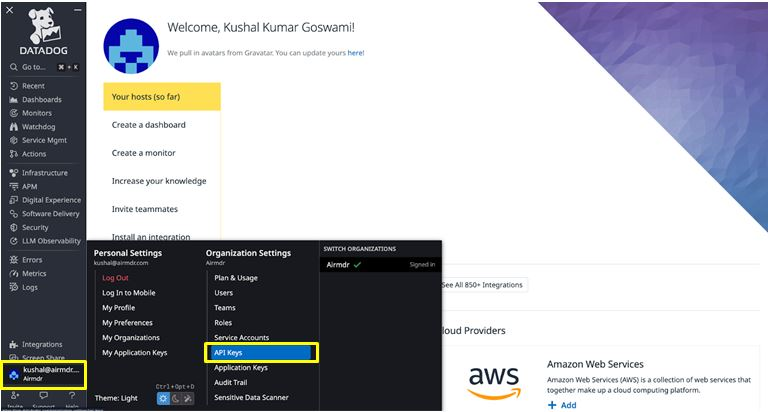Click the 'See All 850+ Integrations' button

483,285
